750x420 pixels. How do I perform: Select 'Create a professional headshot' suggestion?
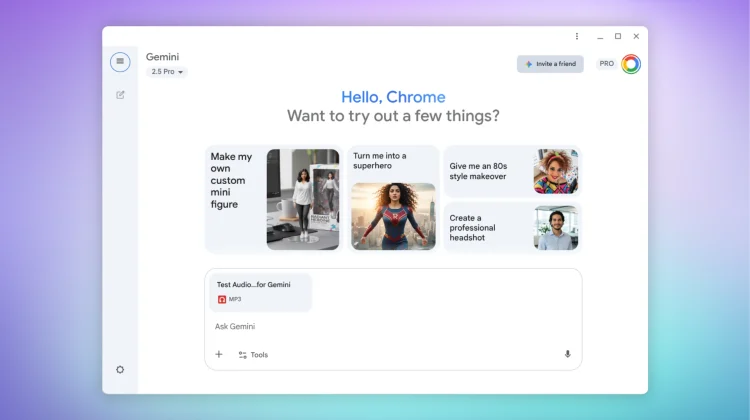click(512, 227)
